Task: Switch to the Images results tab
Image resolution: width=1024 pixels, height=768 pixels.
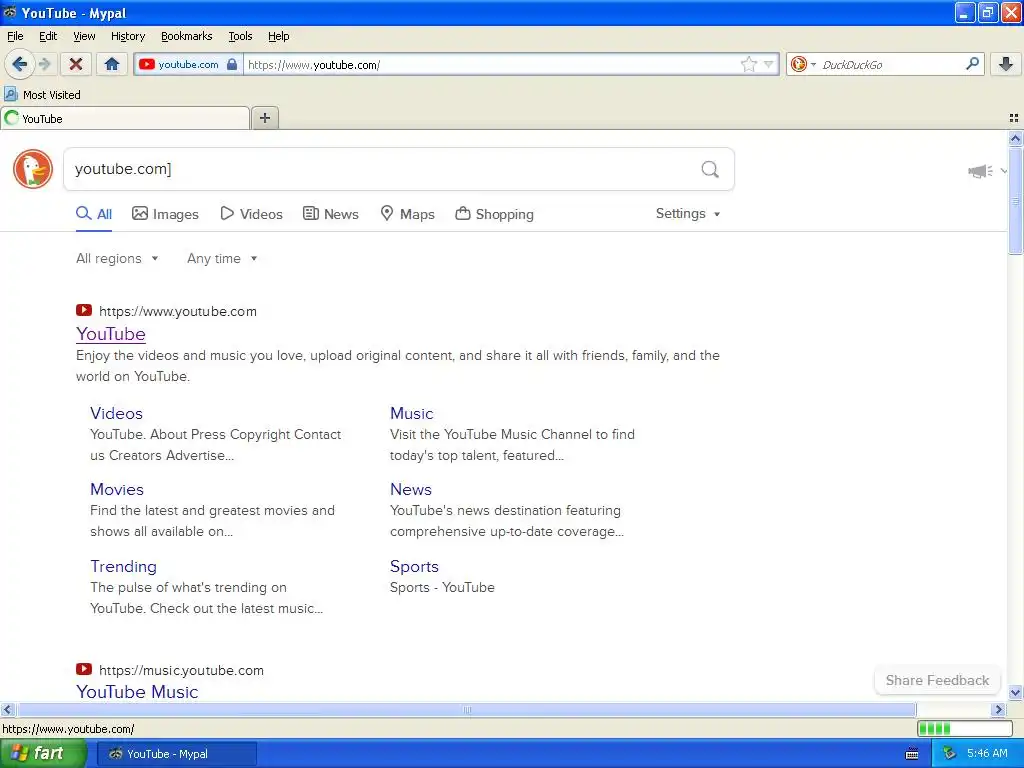Action: (x=165, y=214)
